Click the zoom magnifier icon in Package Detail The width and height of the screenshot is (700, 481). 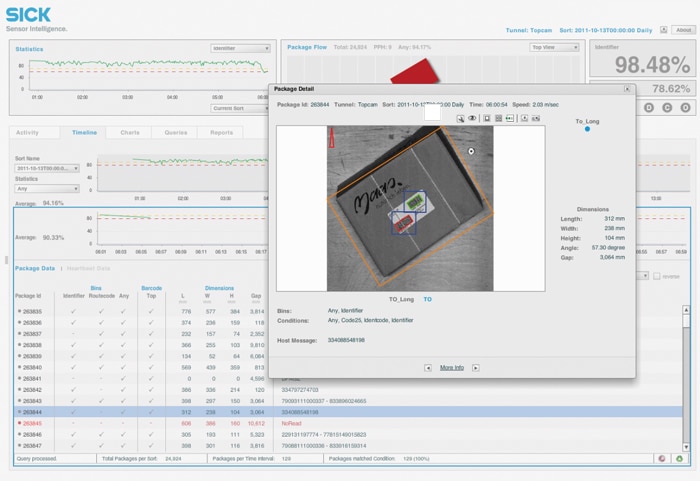coord(460,118)
